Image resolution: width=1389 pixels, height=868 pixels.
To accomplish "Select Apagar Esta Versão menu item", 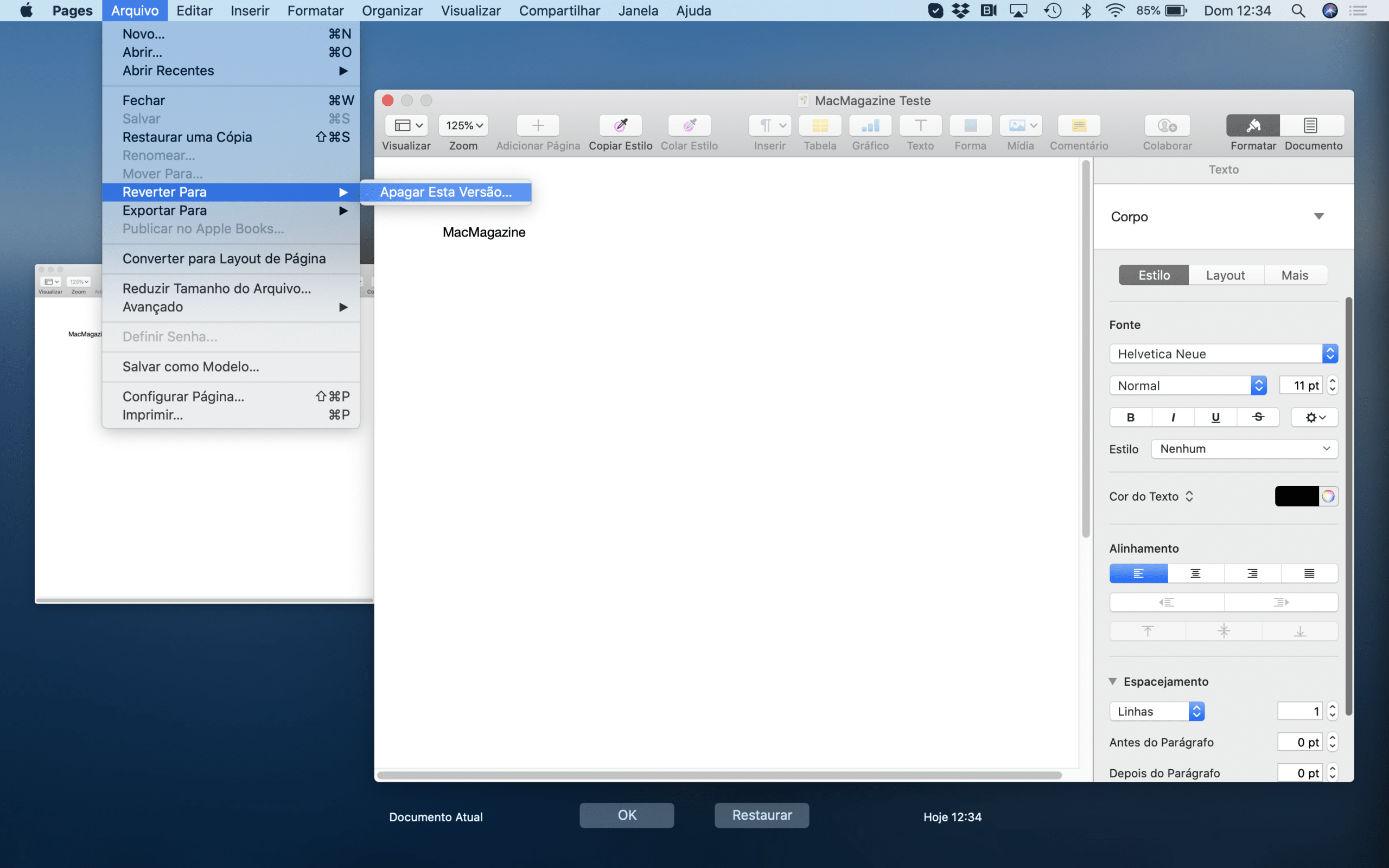I will pyautogui.click(x=445, y=192).
